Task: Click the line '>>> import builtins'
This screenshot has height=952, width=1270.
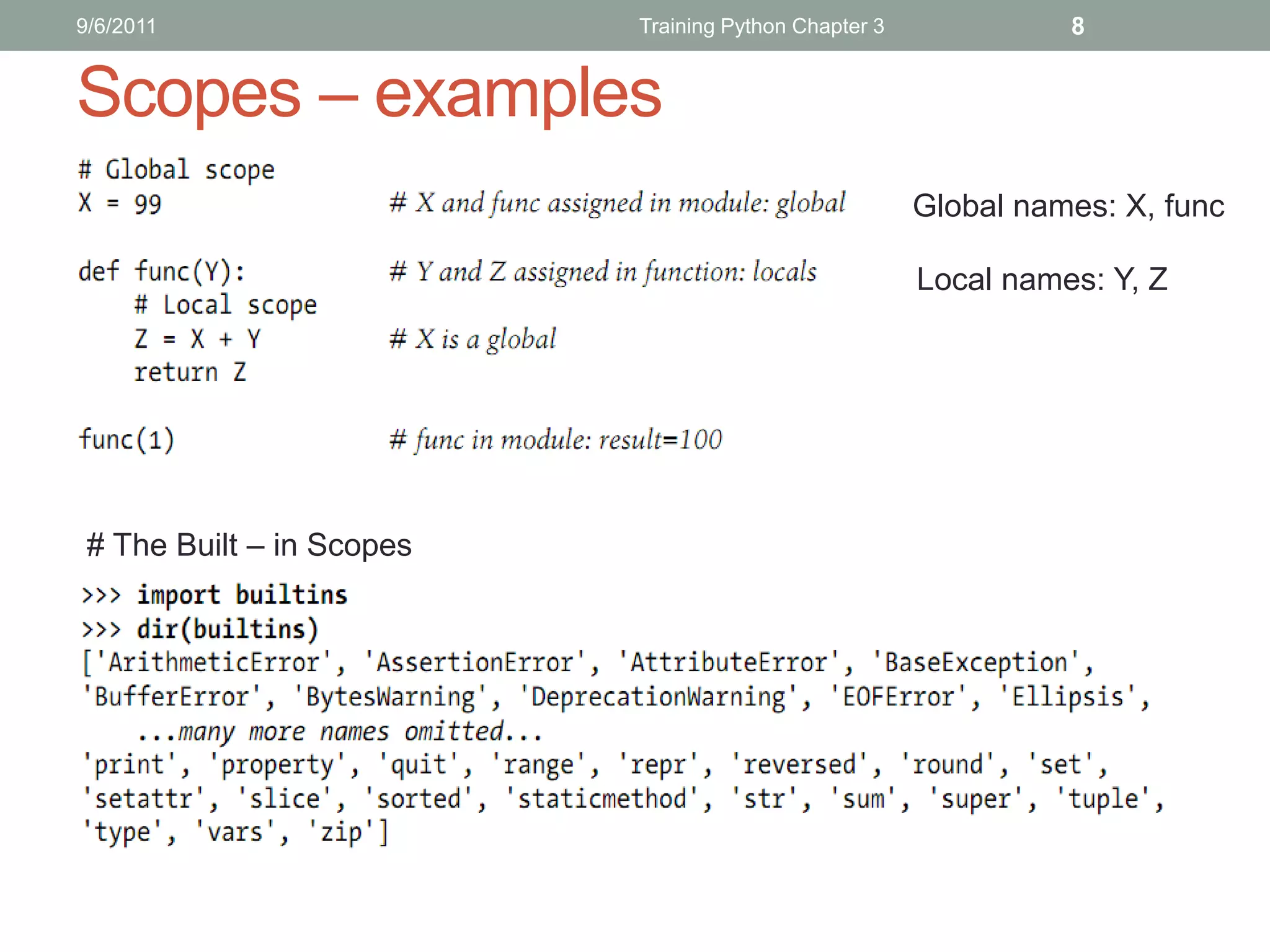Action: (215, 595)
